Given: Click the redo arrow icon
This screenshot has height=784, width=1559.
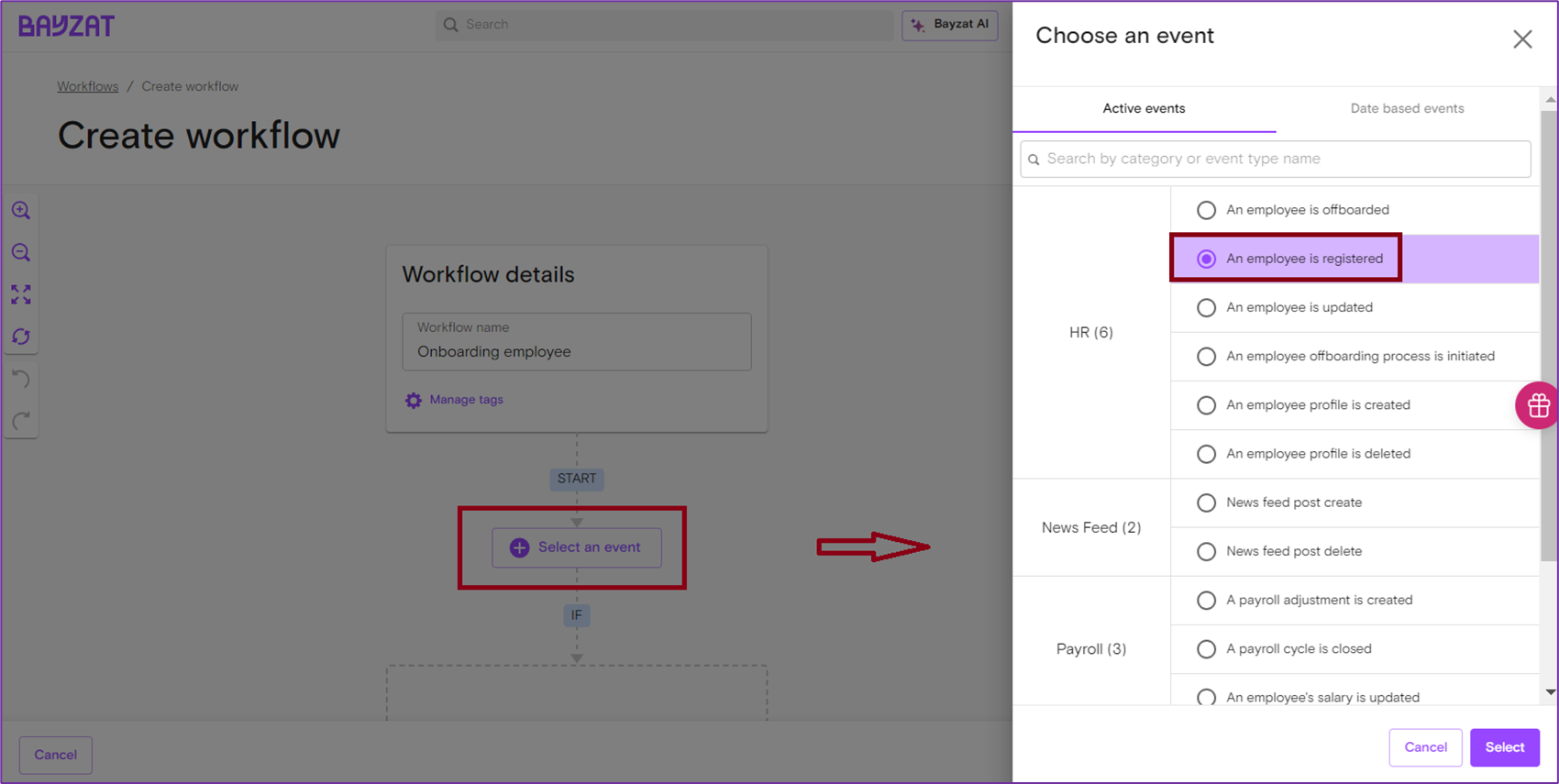Looking at the screenshot, I should 21,421.
